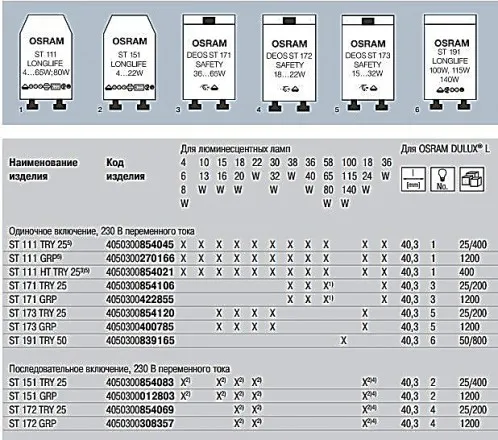
Task: Click the X mark in ST 191 TRY 50 row
Action: (344, 340)
